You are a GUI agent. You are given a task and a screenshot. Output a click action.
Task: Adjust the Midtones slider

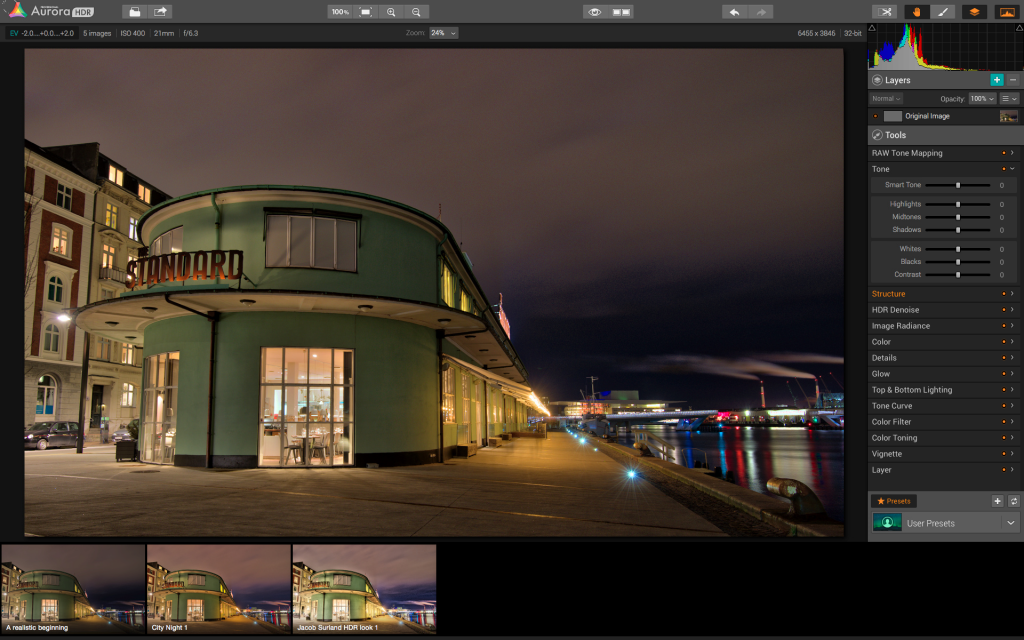click(958, 217)
